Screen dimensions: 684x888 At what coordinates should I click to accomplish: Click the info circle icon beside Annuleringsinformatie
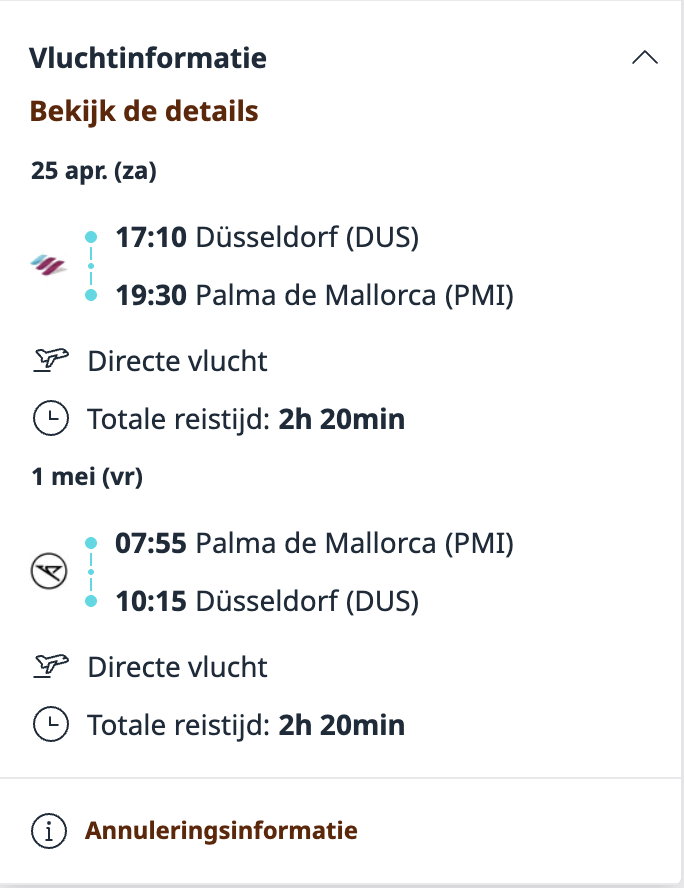[x=48, y=830]
